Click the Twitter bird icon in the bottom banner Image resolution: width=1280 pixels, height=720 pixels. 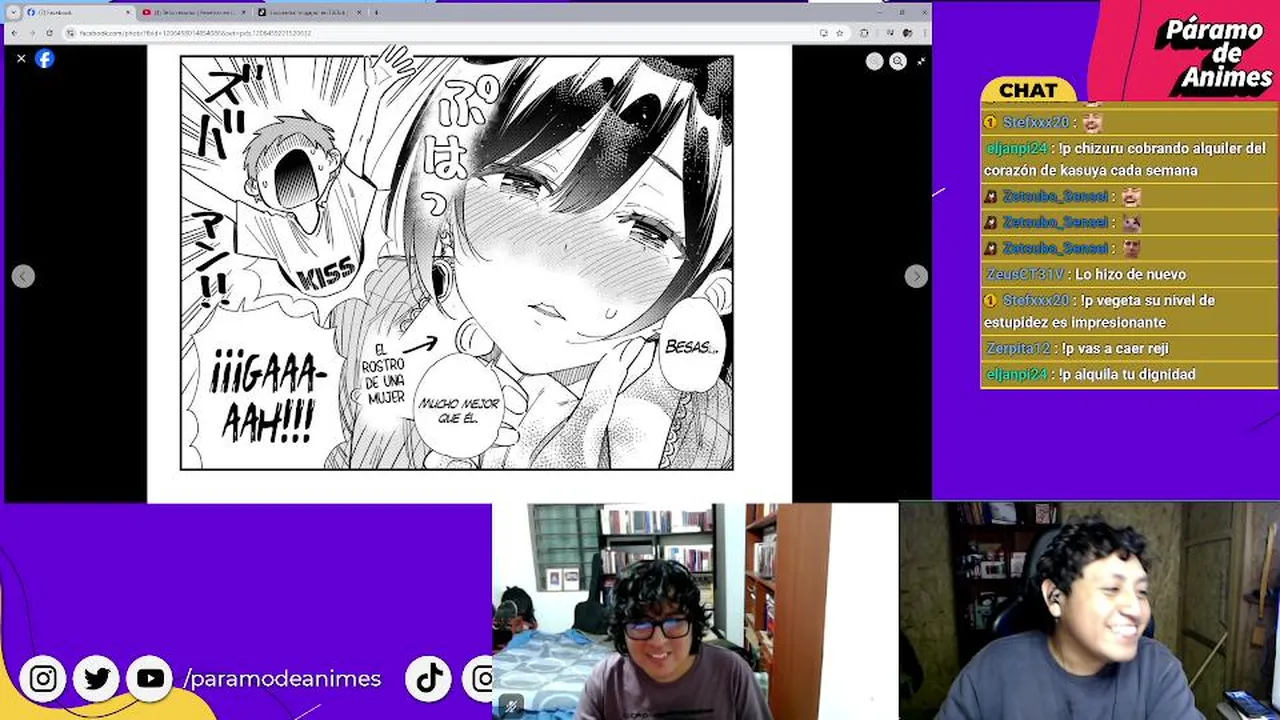tap(96, 679)
